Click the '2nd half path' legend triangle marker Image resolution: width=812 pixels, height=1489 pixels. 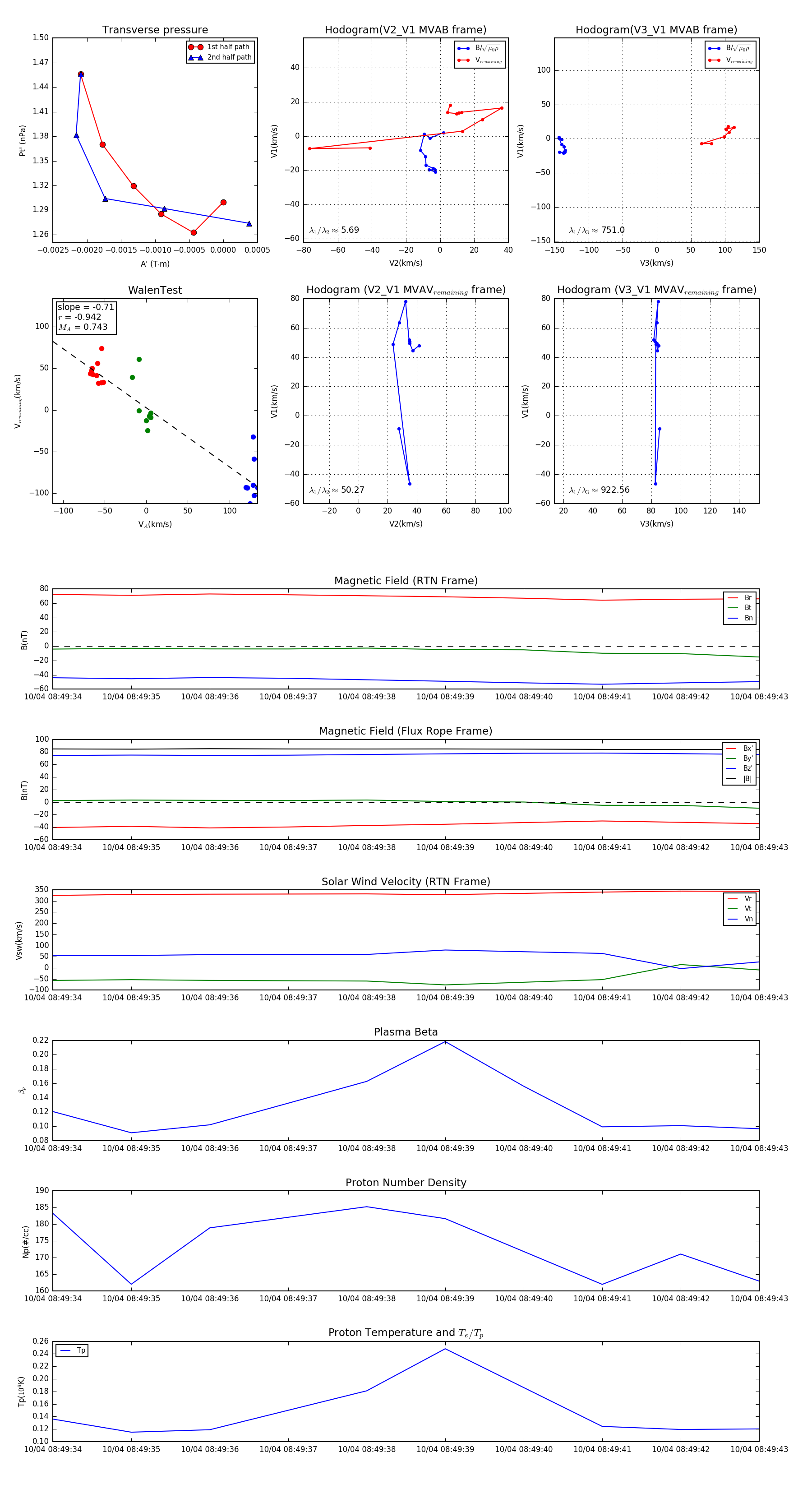[x=195, y=57]
